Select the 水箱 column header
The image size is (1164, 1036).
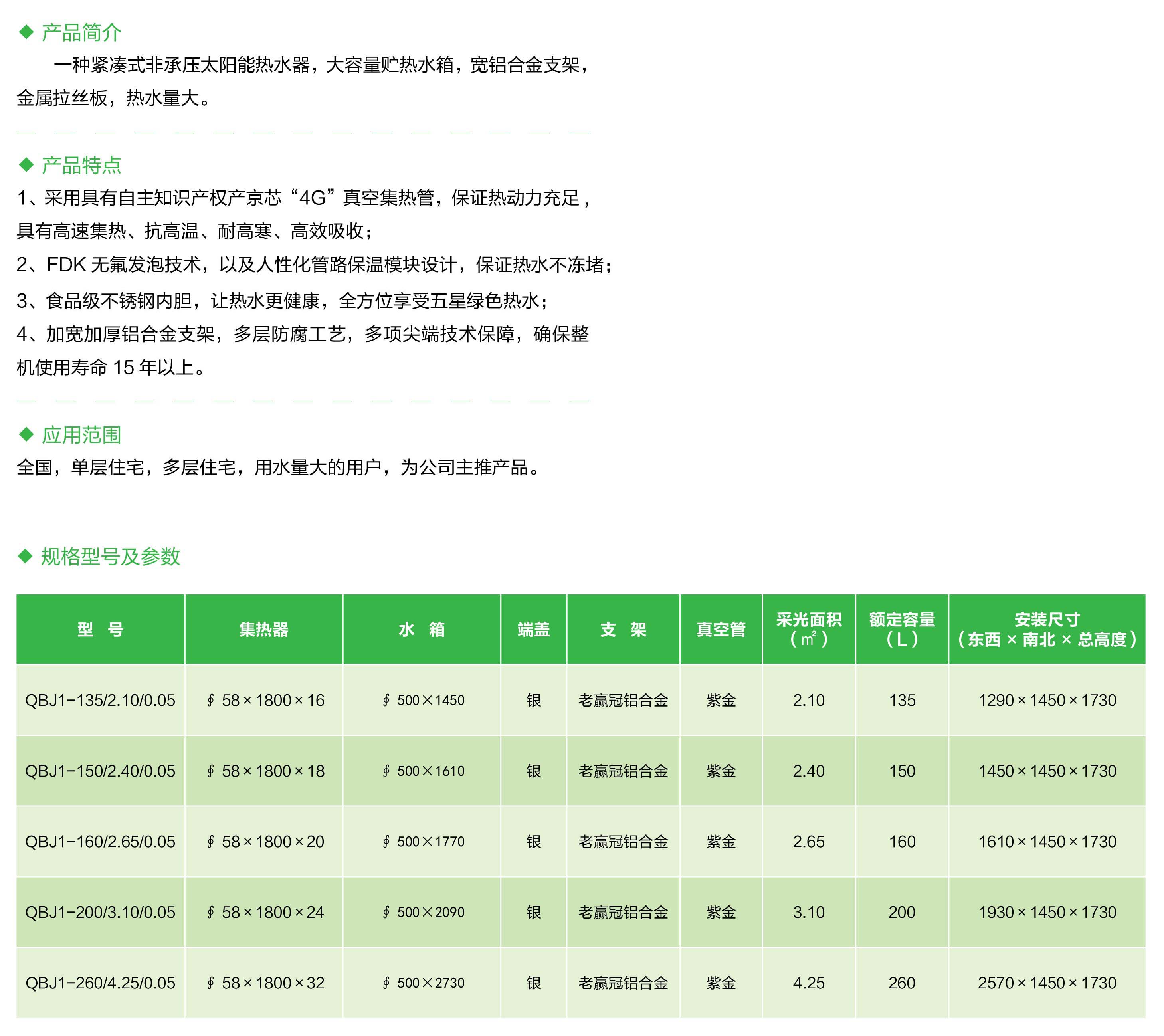422,629
